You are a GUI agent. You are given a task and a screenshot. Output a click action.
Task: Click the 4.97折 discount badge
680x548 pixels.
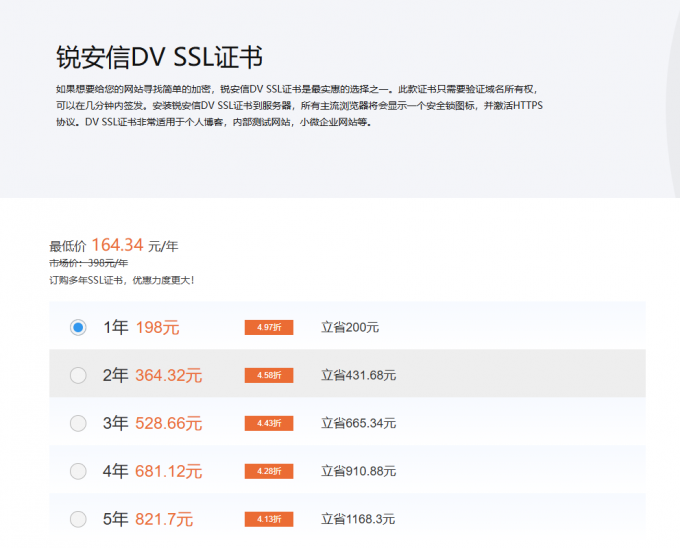(269, 327)
